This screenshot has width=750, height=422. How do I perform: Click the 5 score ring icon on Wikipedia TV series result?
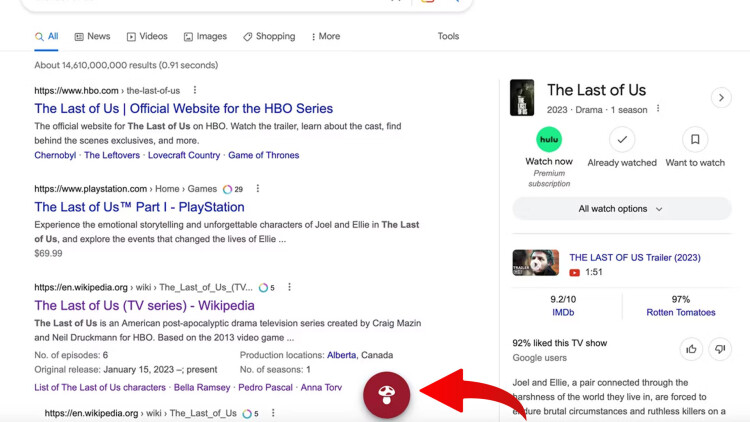point(263,288)
